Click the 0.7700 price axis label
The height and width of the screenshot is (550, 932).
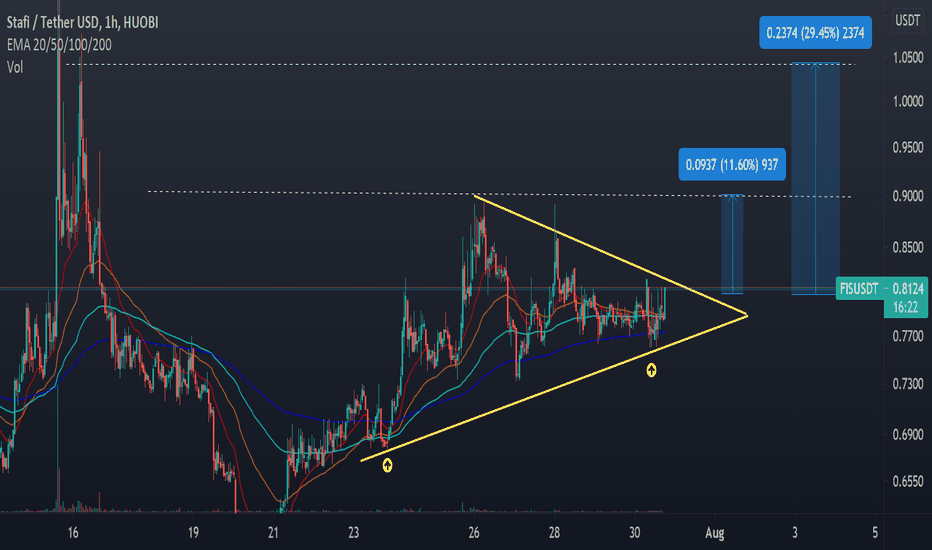pos(908,337)
